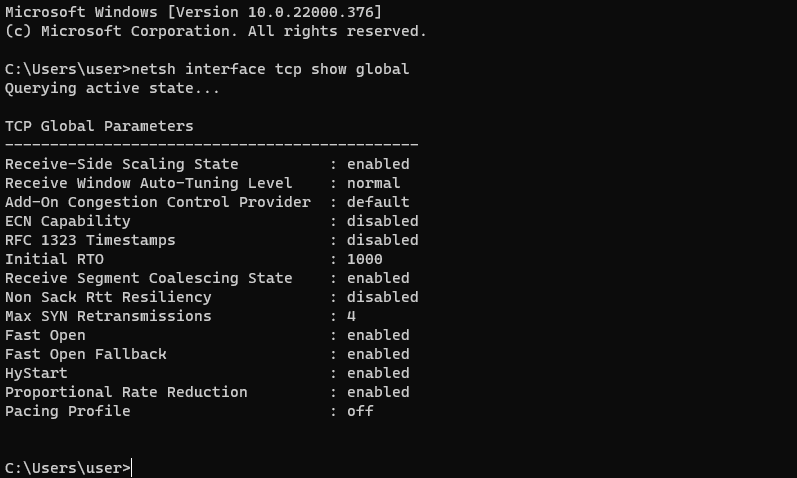797x478 pixels.
Task: Click the "Querying active state..." line
Action: [112, 88]
